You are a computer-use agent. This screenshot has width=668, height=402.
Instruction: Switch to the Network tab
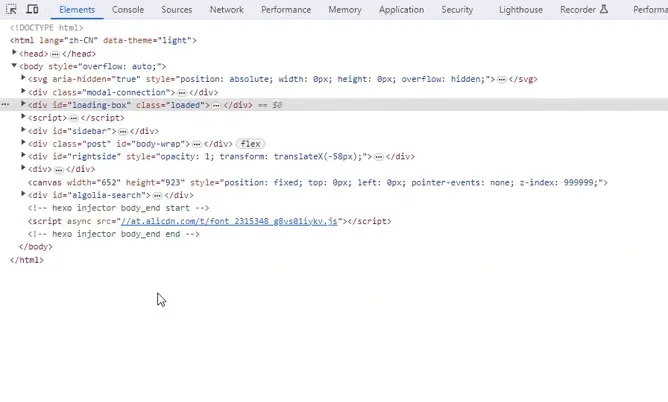pyautogui.click(x=227, y=9)
